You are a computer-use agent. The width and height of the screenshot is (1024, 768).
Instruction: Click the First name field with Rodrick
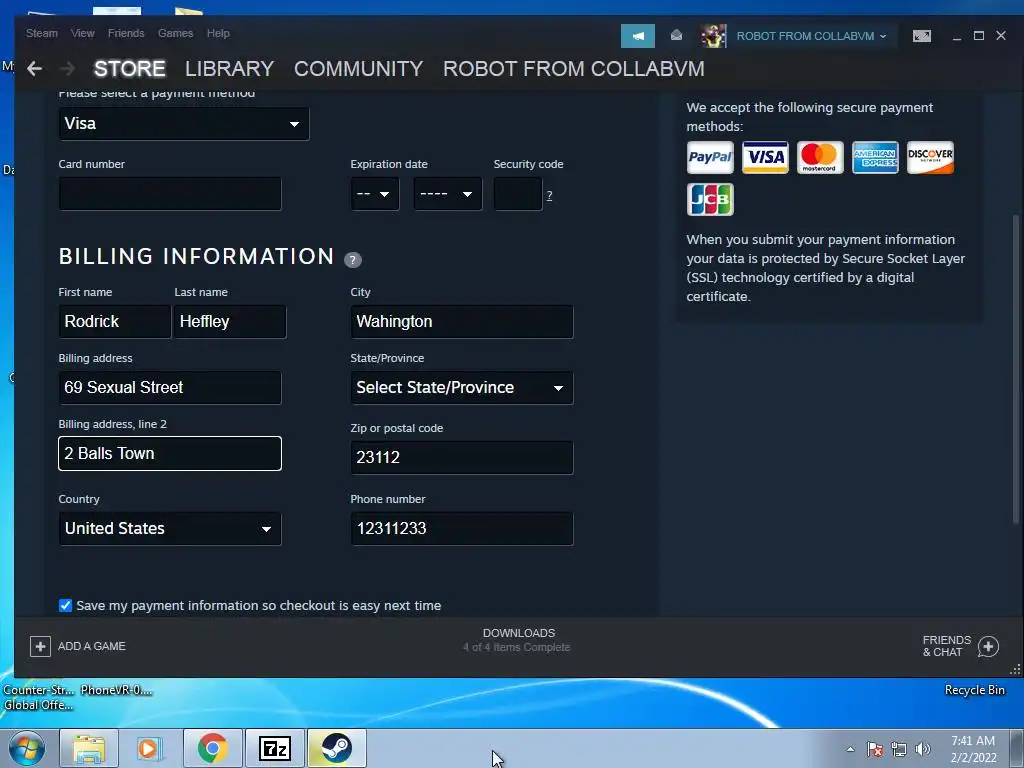pos(114,322)
